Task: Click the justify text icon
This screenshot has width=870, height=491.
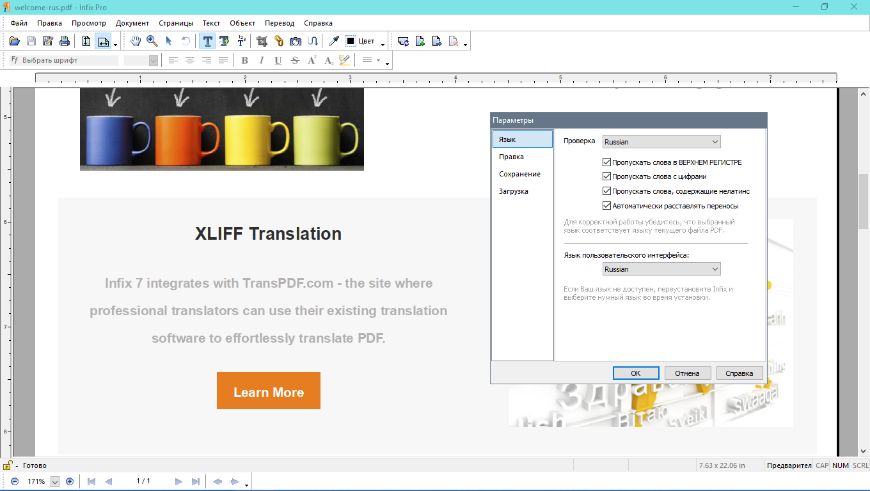Action: [223, 60]
